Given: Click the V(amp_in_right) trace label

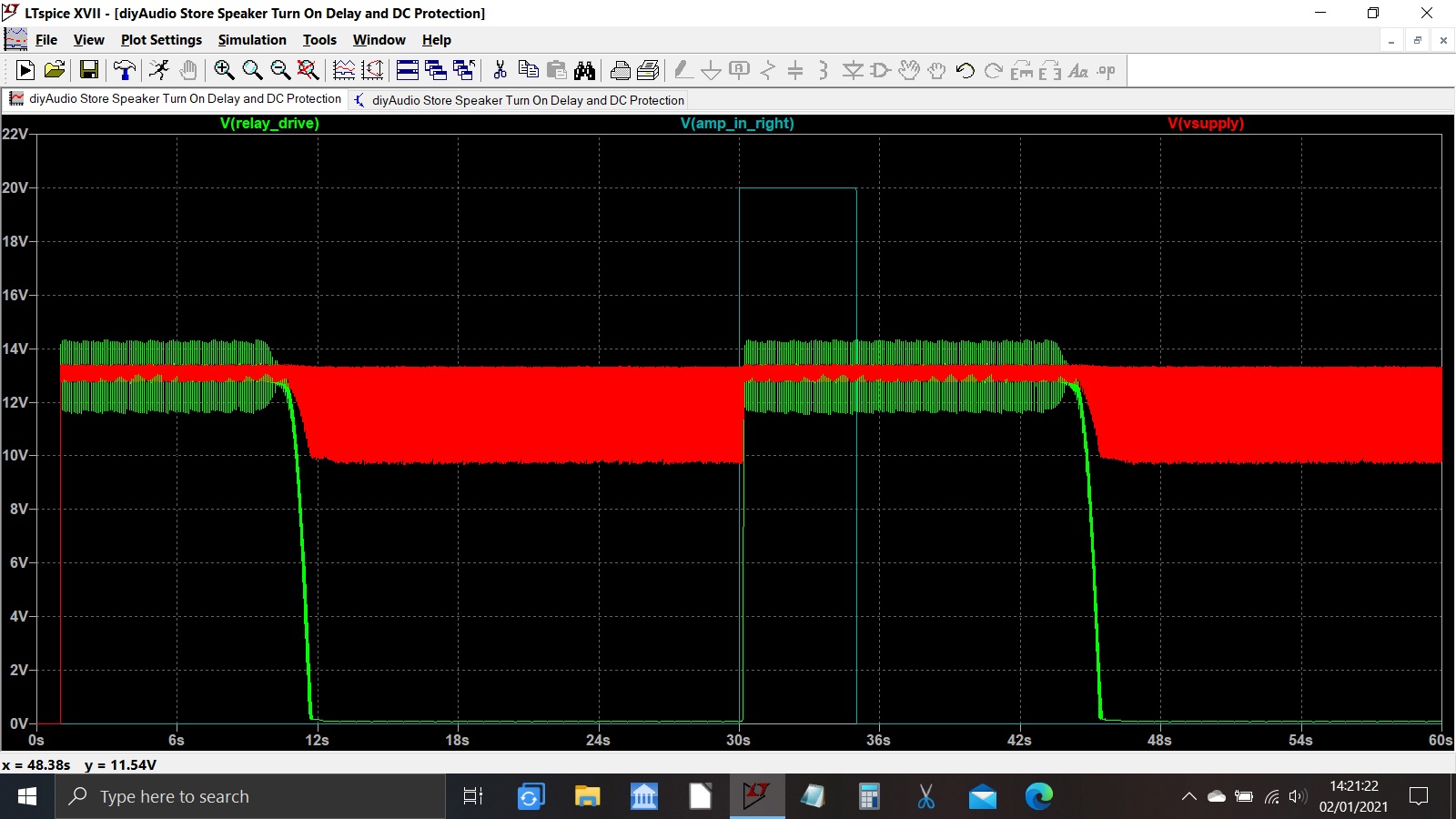Looking at the screenshot, I should [737, 123].
